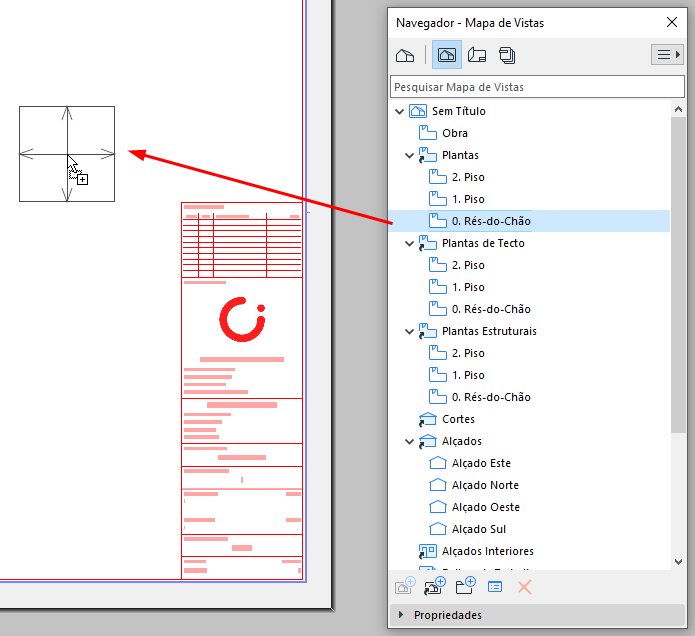Click the clone a folder icon
This screenshot has height=636, width=695.
[x=435, y=586]
